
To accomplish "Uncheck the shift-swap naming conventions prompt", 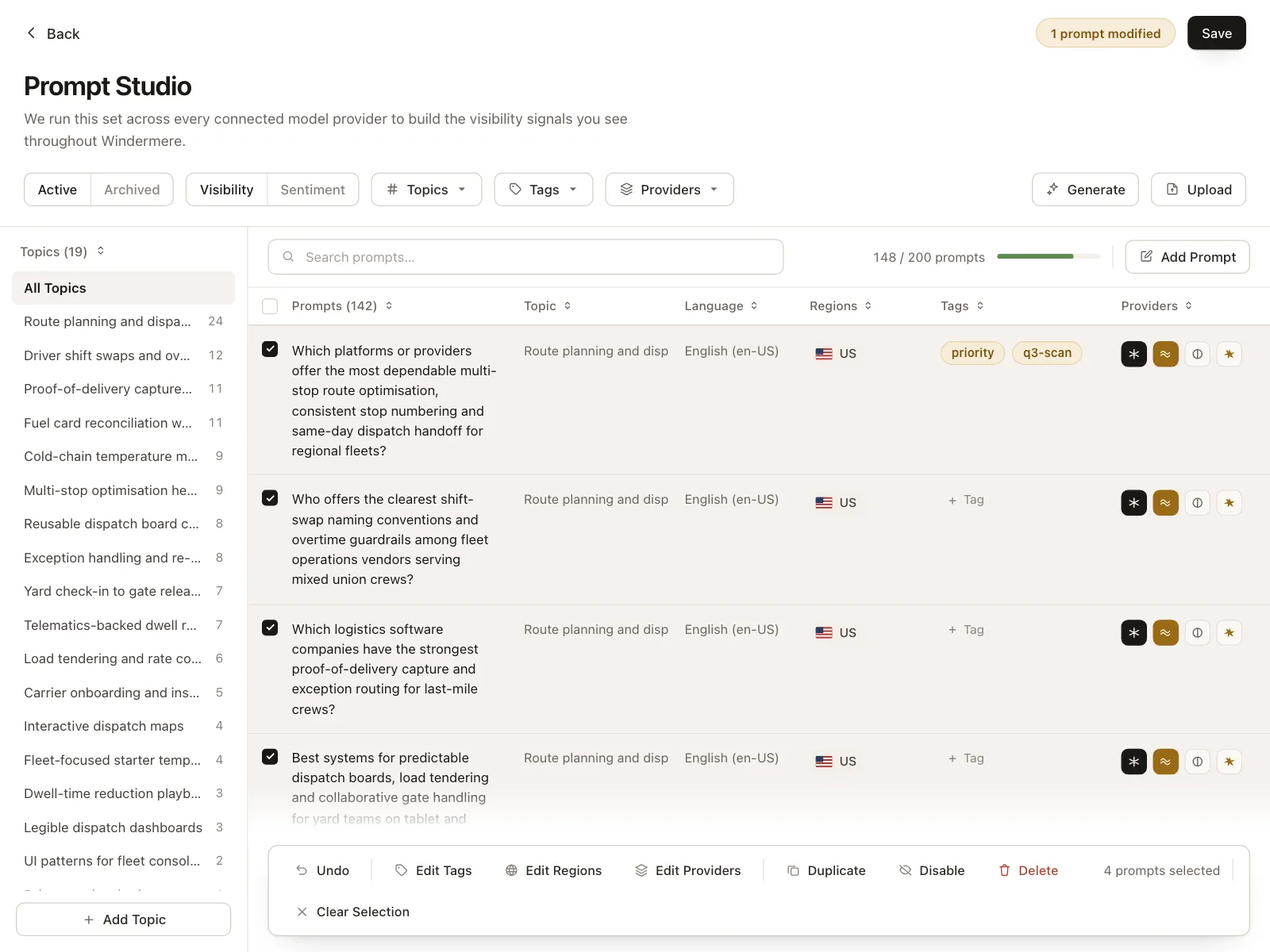I will (x=270, y=498).
